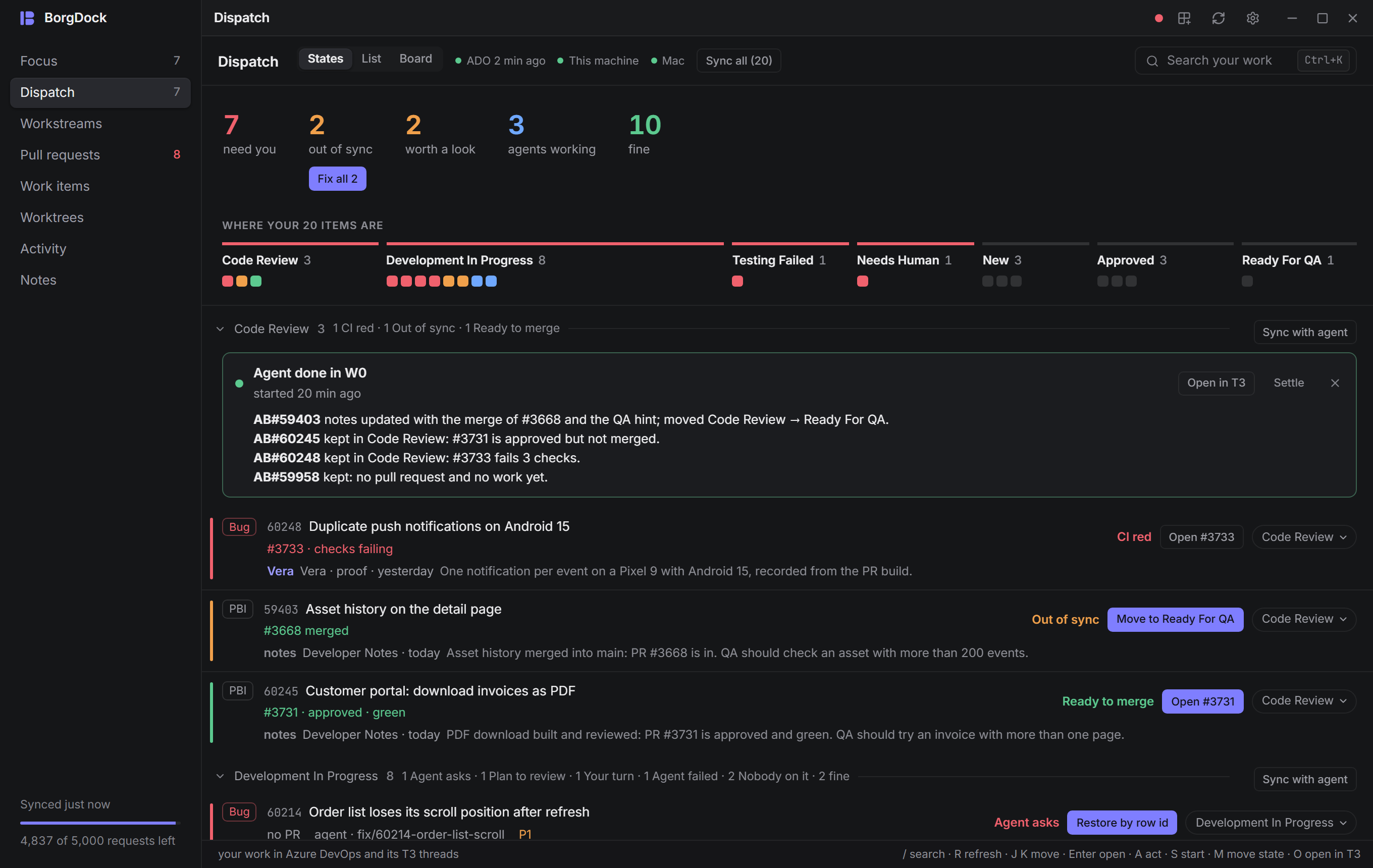This screenshot has height=868, width=1373.
Task: Open the #3733 checks failing link
Action: (330, 549)
